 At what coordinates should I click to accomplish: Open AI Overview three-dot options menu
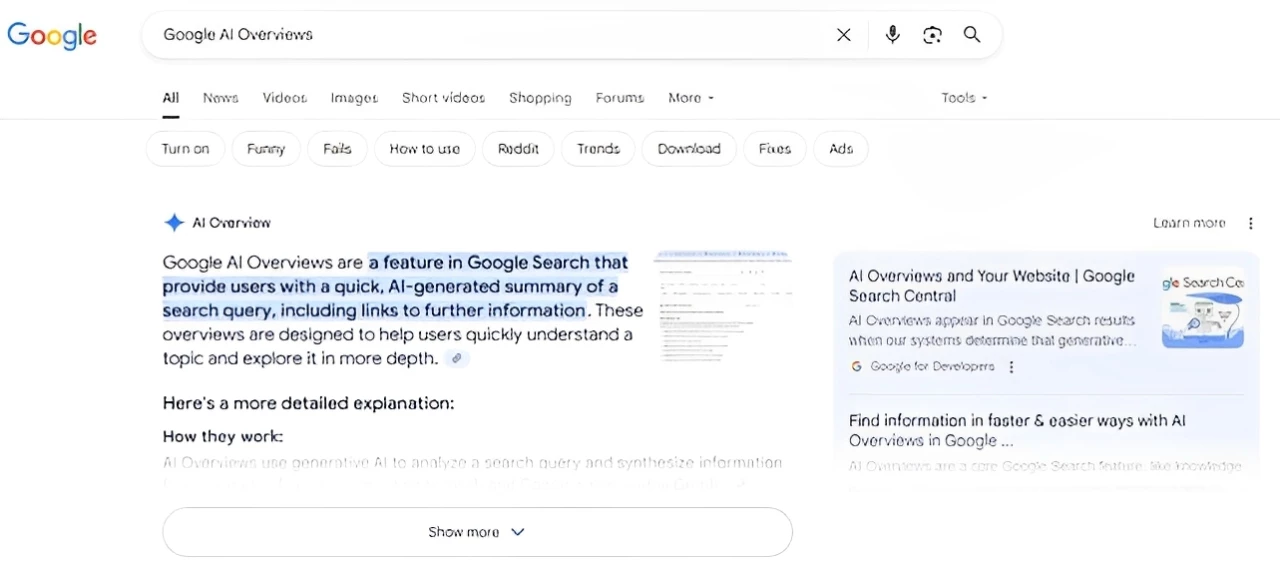(1250, 223)
